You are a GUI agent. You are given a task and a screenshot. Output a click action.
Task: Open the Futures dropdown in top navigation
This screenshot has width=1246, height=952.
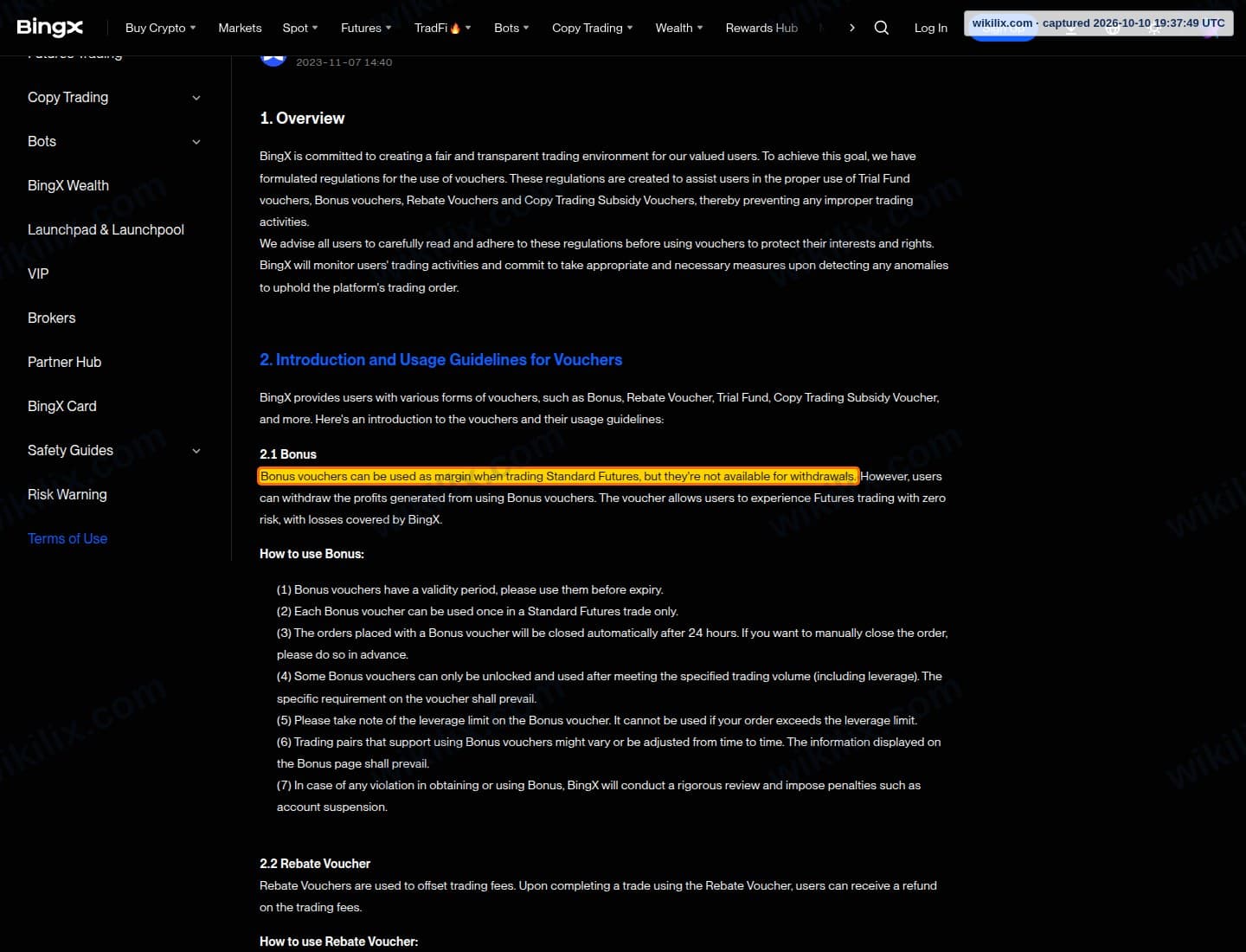click(x=366, y=28)
